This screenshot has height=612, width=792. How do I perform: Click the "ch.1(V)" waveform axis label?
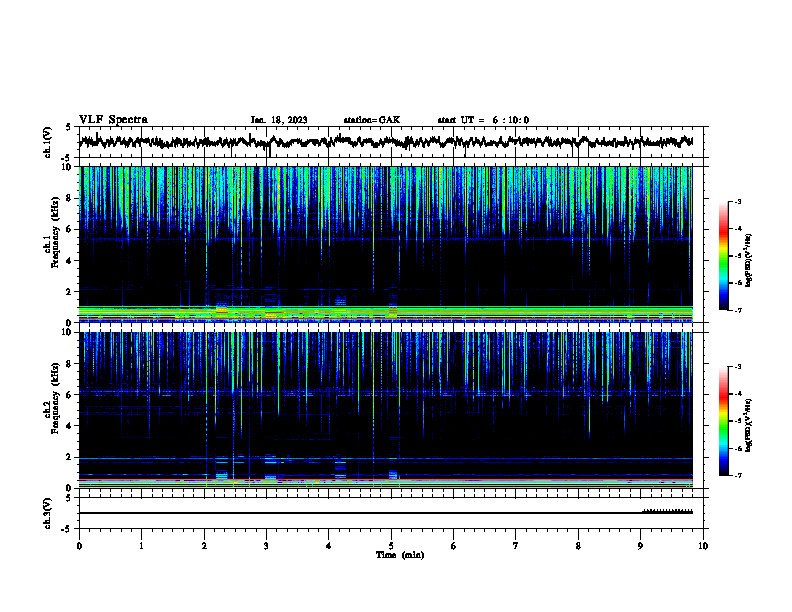click(48, 142)
